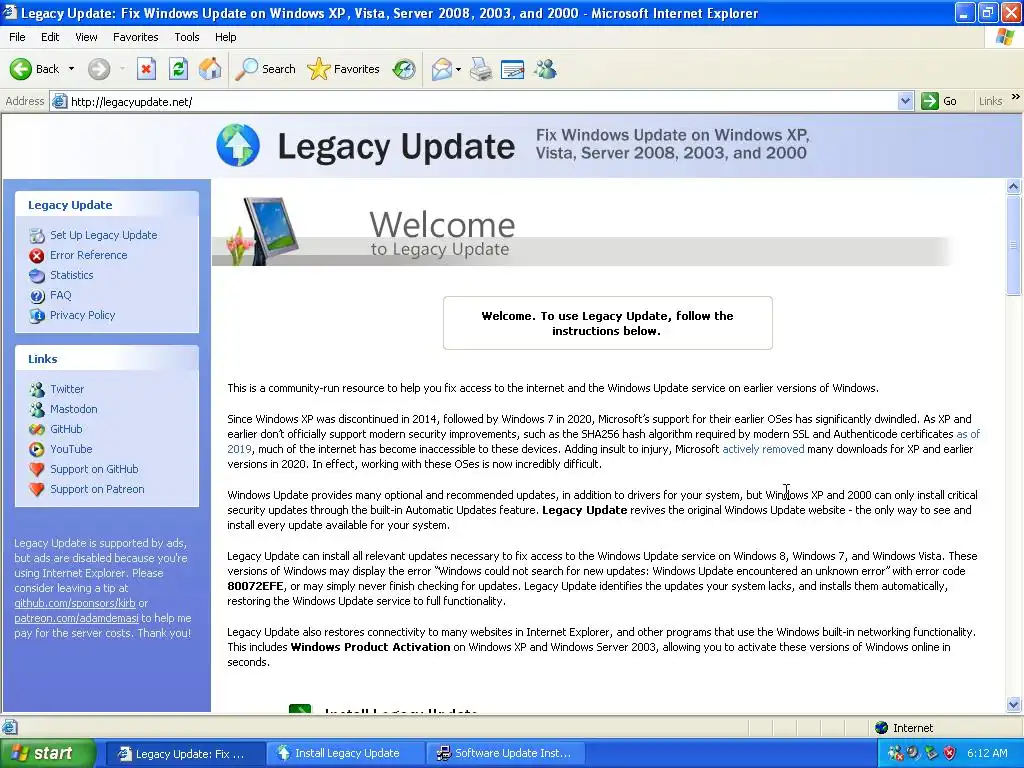
Task: Open the Search pane from the toolbar
Action: tap(265, 69)
